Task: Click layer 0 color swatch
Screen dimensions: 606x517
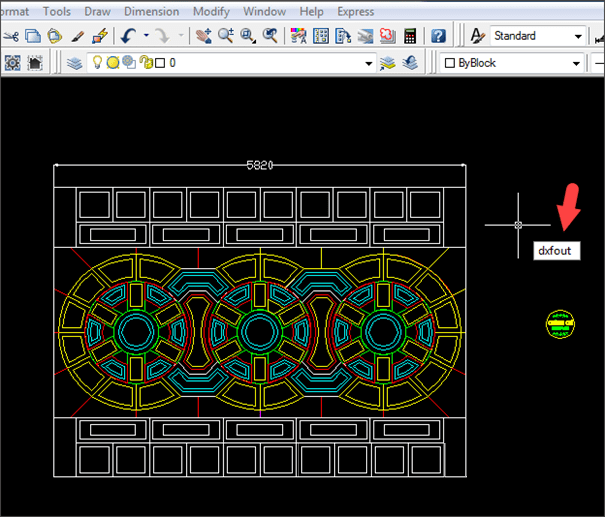Action: click(x=160, y=63)
